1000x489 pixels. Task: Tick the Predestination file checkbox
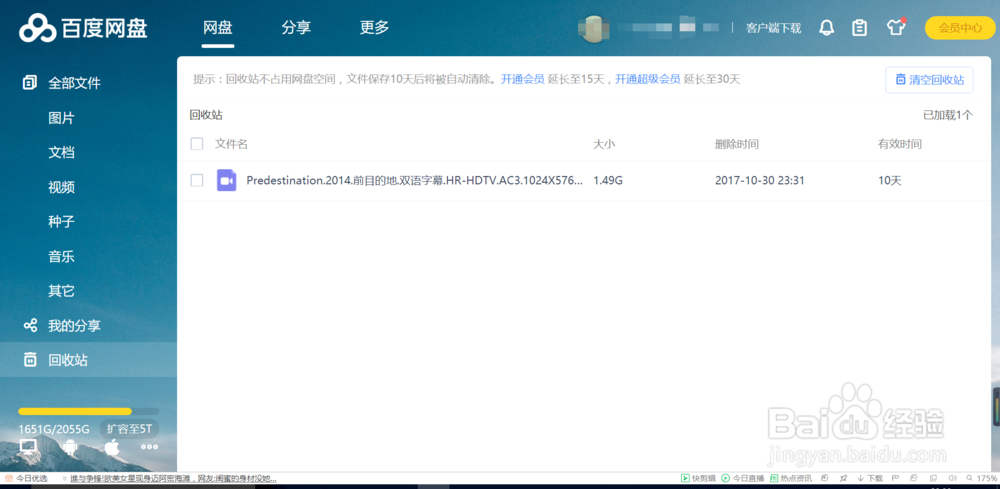coord(197,180)
